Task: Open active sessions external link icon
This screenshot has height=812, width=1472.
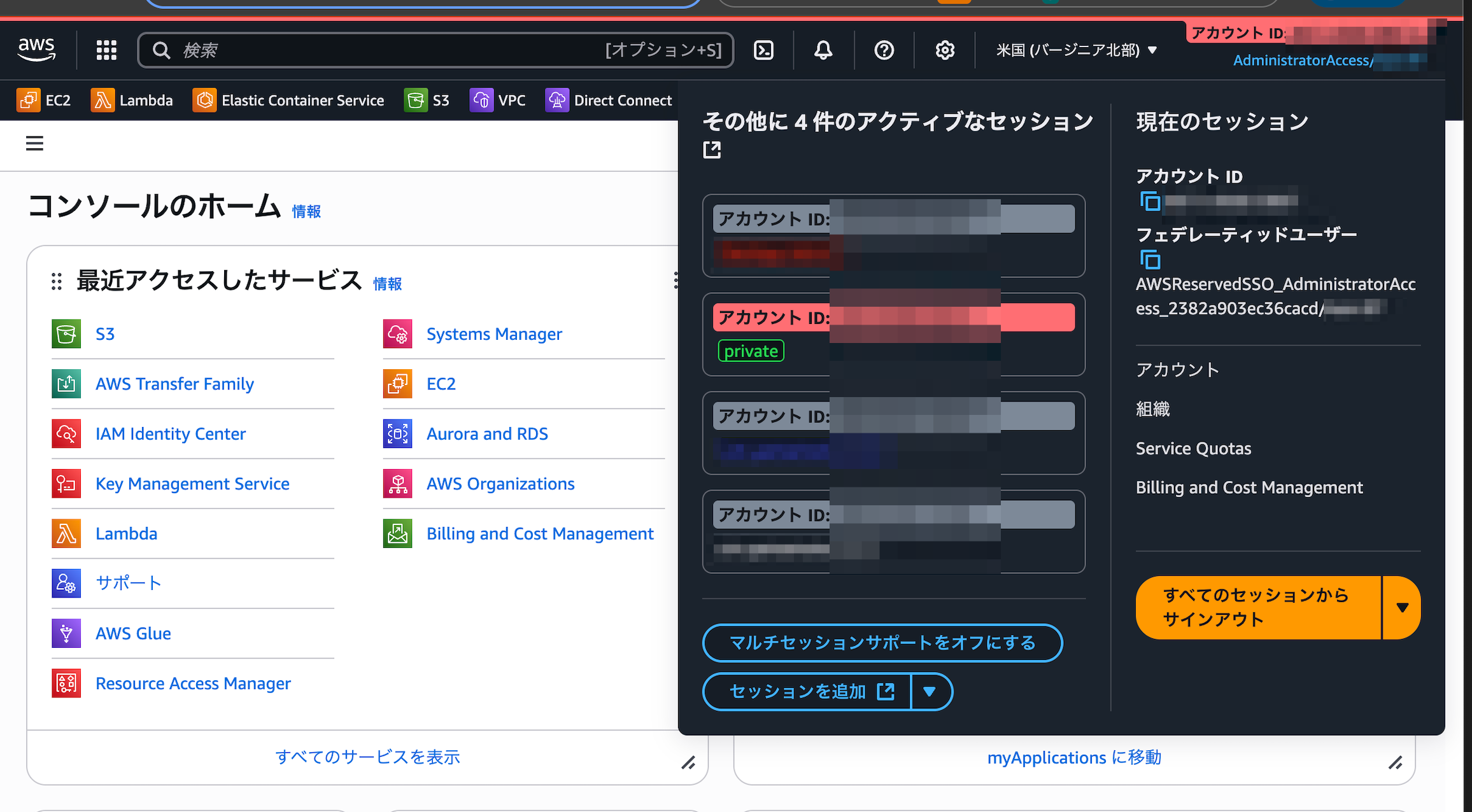Action: [x=712, y=150]
